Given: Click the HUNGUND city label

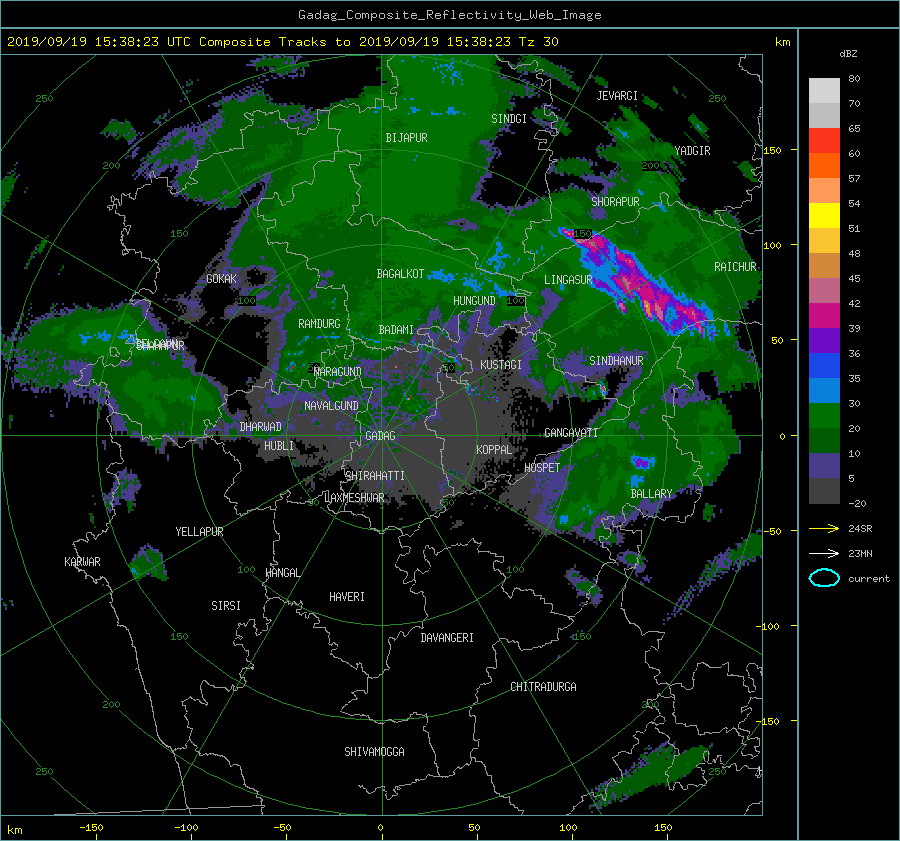Looking at the screenshot, I should point(474,301).
